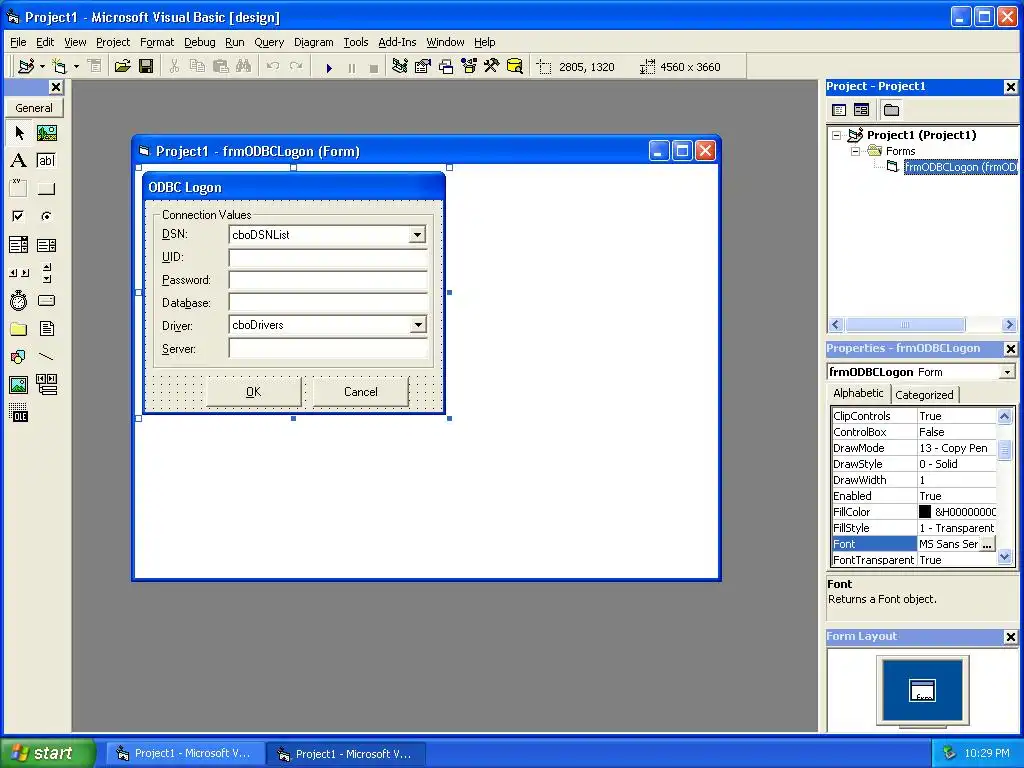Viewport: 1024px width, 768px height.
Task: Click the Cancel button on the form
Action: pos(360,392)
